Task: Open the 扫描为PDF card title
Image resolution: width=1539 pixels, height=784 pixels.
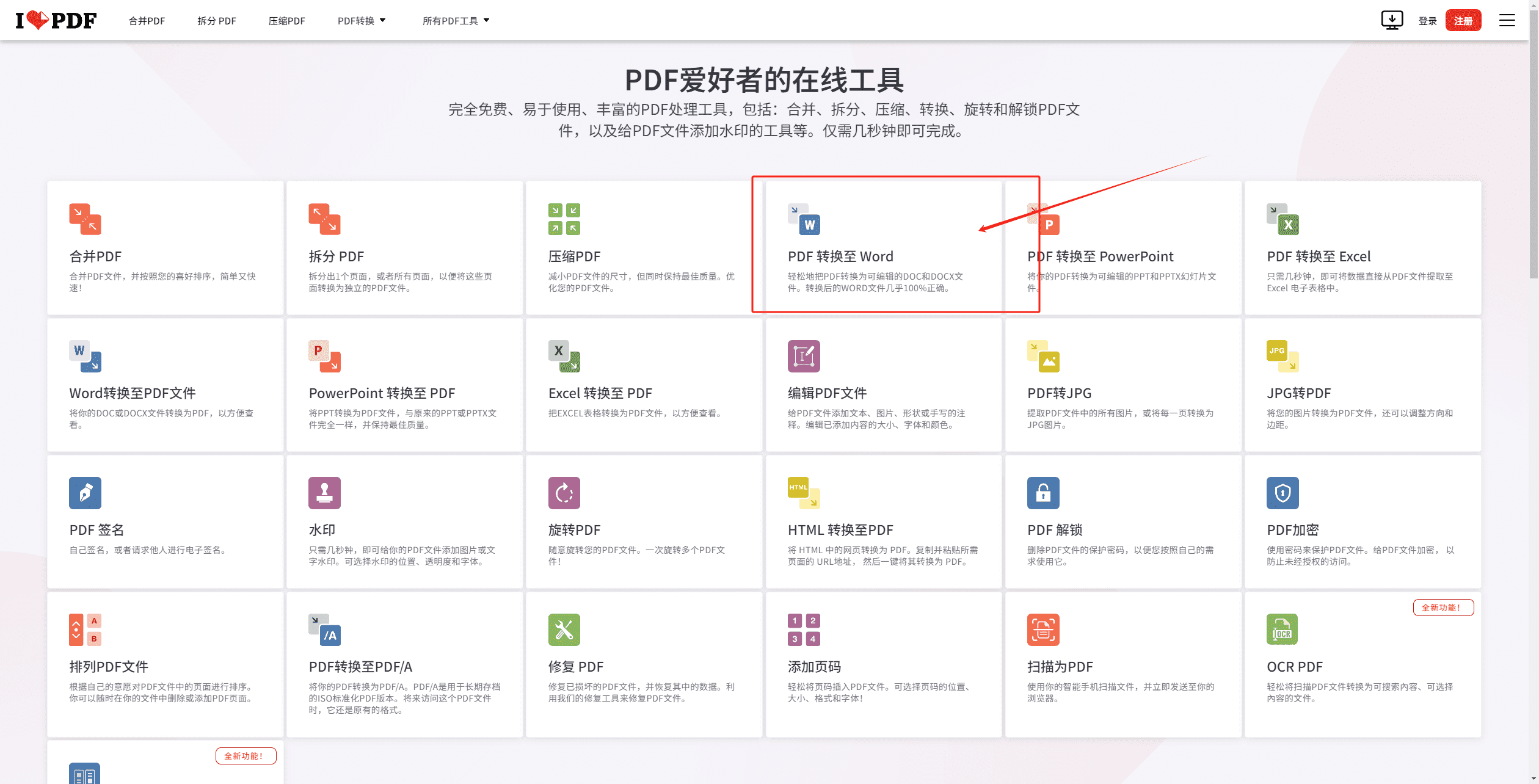Action: 1060,667
